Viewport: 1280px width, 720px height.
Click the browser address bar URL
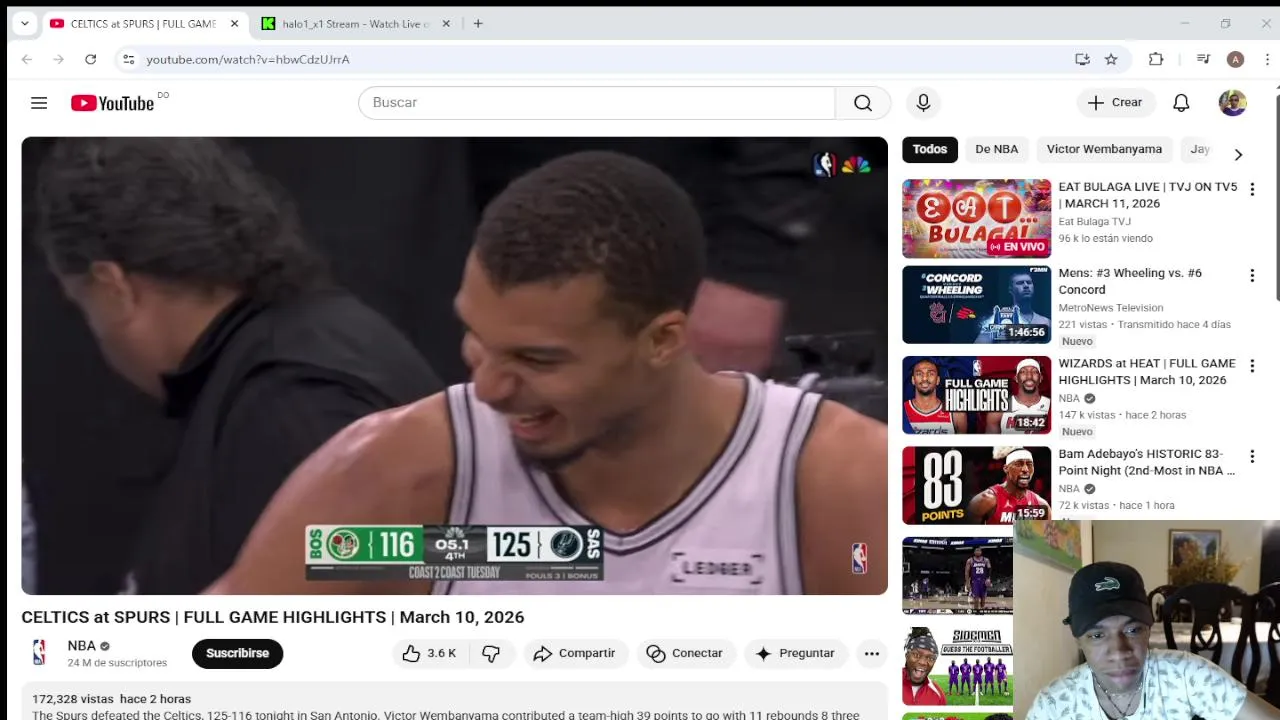tap(248, 59)
